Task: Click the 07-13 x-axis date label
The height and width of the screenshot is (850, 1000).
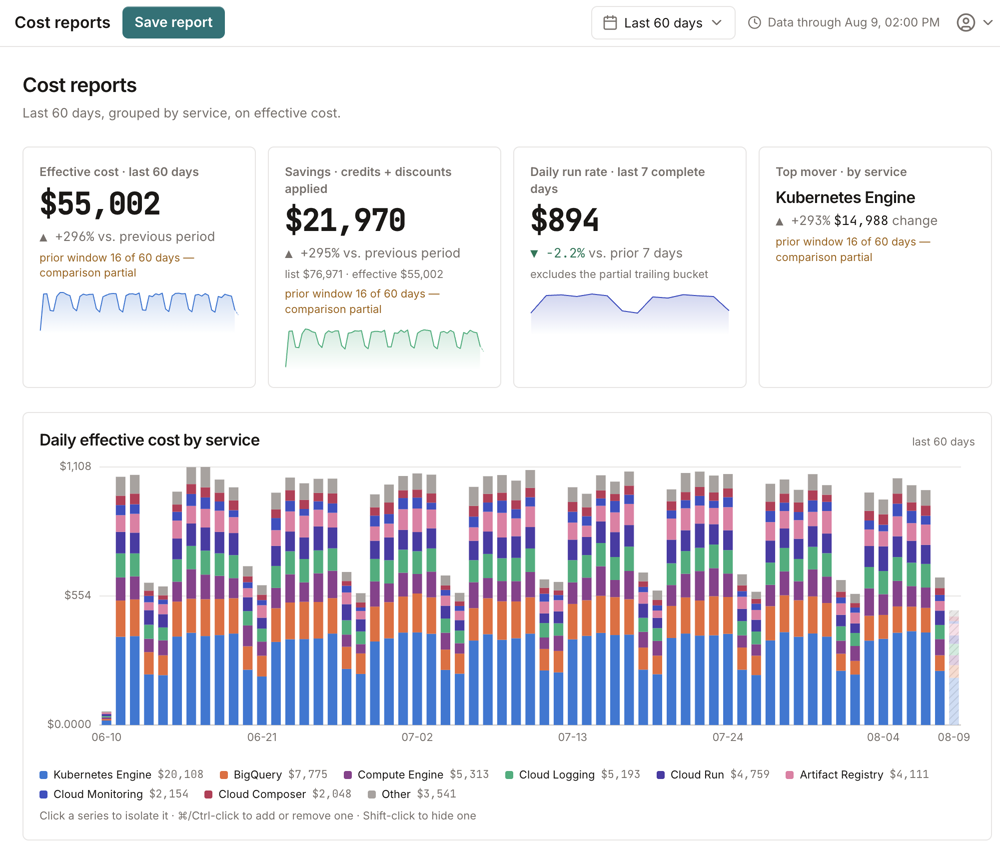Action: point(573,737)
